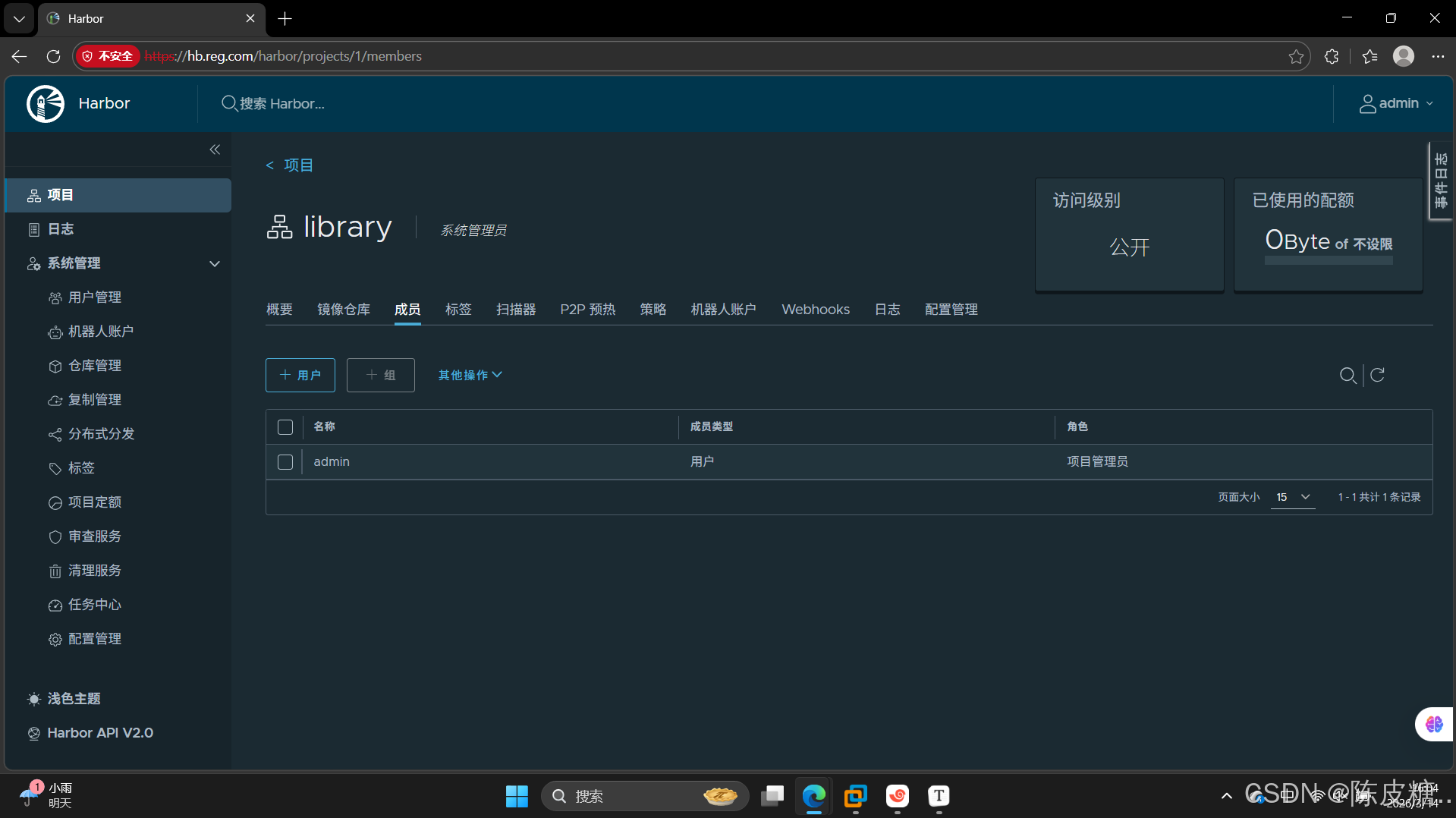Open the project 机器人账户 tab
The image size is (1456, 818).
pyautogui.click(x=723, y=310)
